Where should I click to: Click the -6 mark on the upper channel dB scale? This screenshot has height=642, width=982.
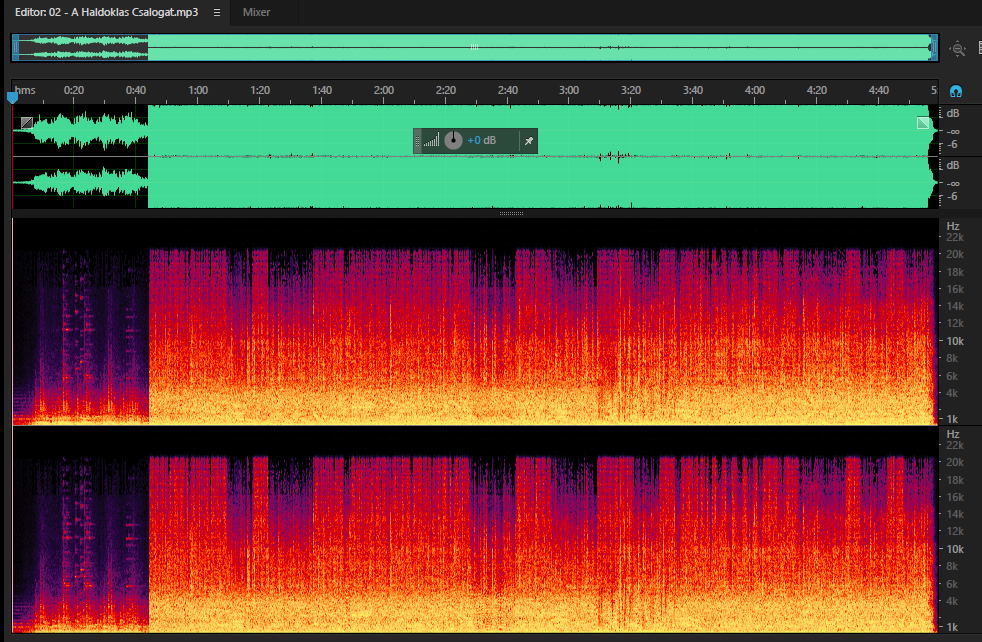pos(952,145)
